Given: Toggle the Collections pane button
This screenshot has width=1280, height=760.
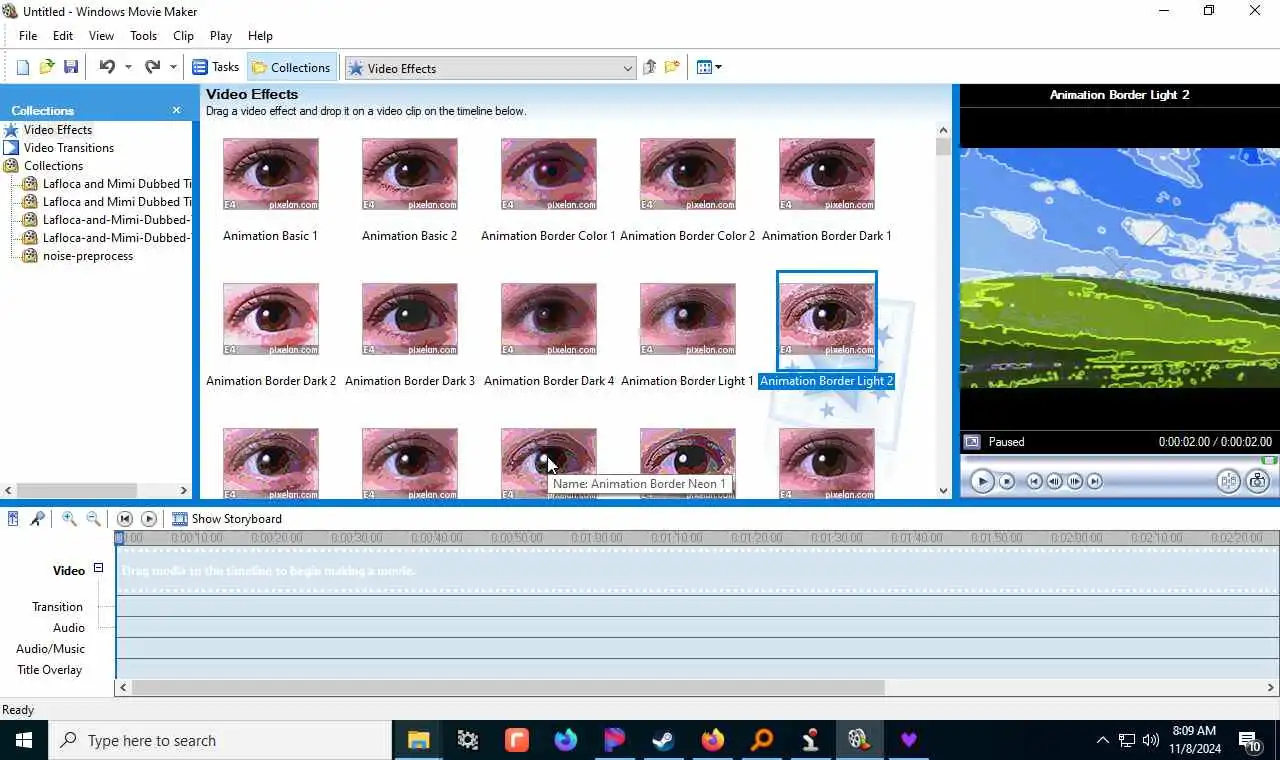Looking at the screenshot, I should (x=291, y=67).
